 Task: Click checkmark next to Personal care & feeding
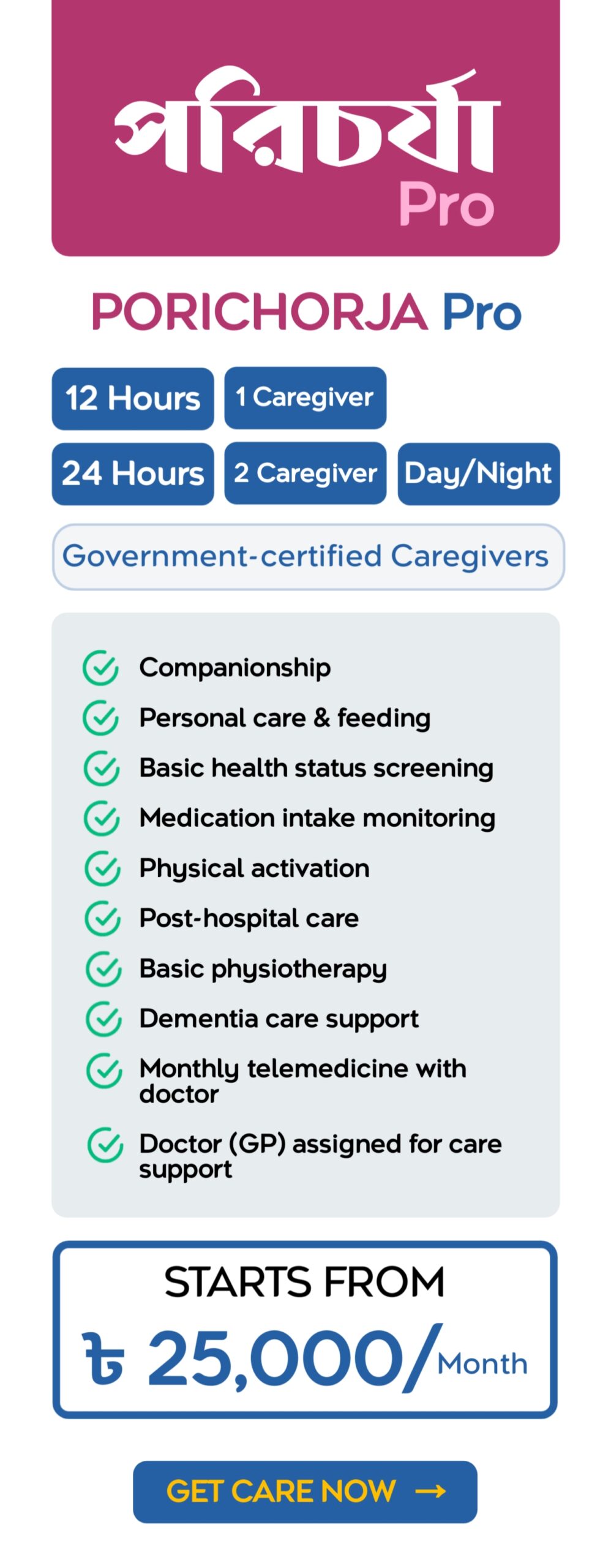(x=100, y=718)
